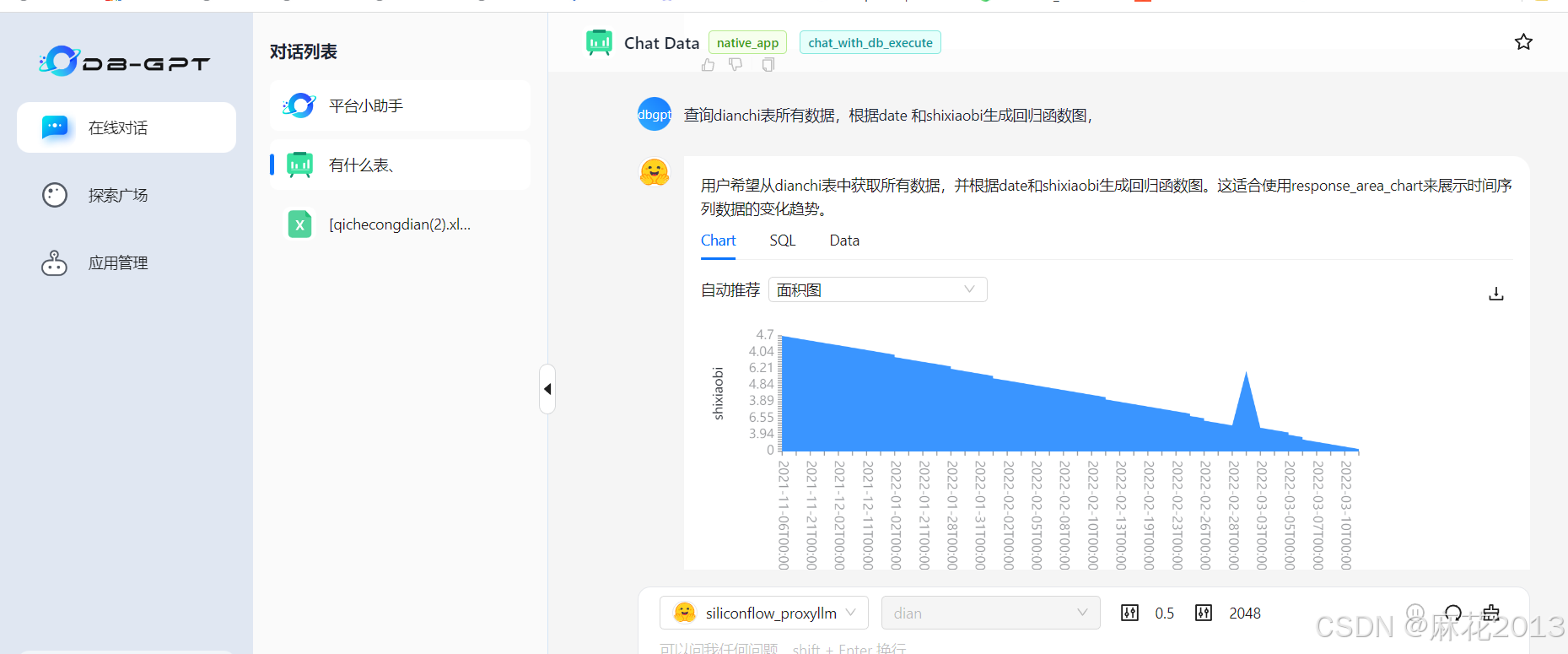Click the thumbs-down feedback icon
The width and height of the screenshot is (1568, 654).
point(736,65)
